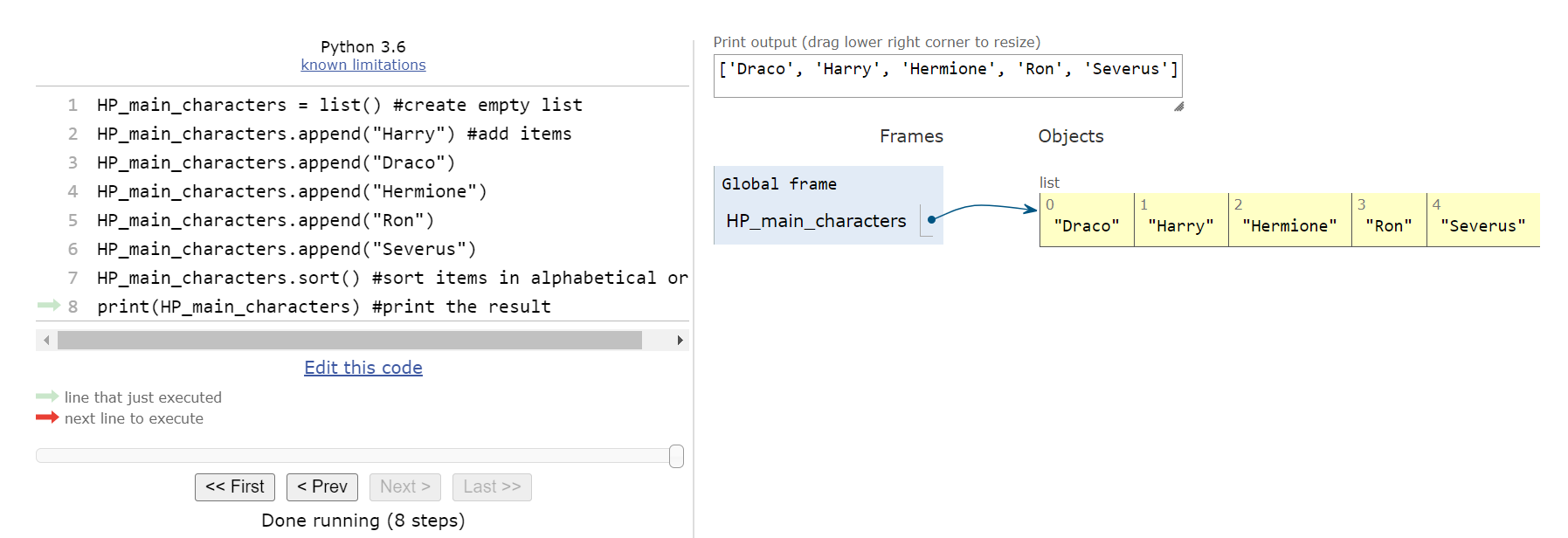Viewport: 1568px width, 538px height.
Task: Select the "Hermione" list element at index 2
Action: (x=1289, y=225)
